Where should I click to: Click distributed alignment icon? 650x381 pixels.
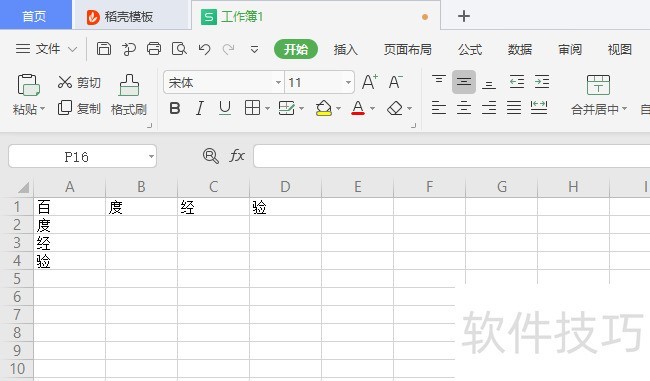tap(539, 108)
